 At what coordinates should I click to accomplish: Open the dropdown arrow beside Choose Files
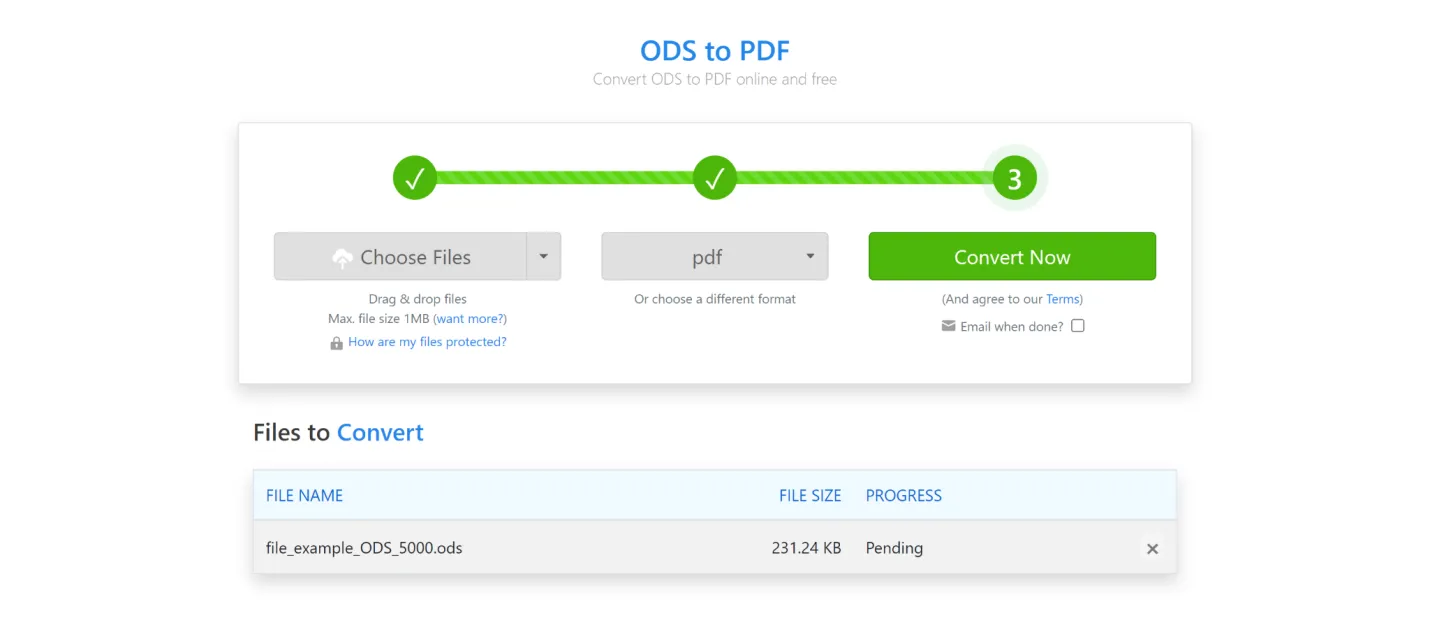point(543,256)
